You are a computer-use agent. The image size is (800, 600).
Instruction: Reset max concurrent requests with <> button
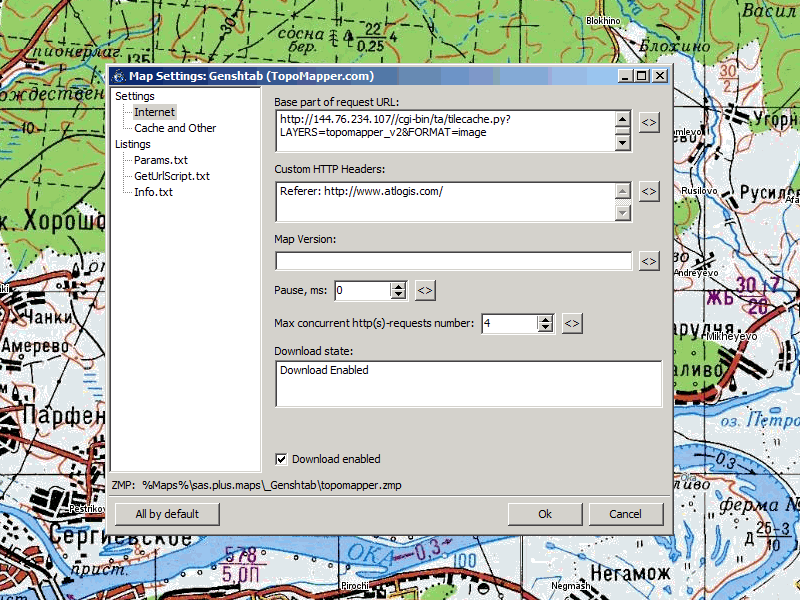572,324
